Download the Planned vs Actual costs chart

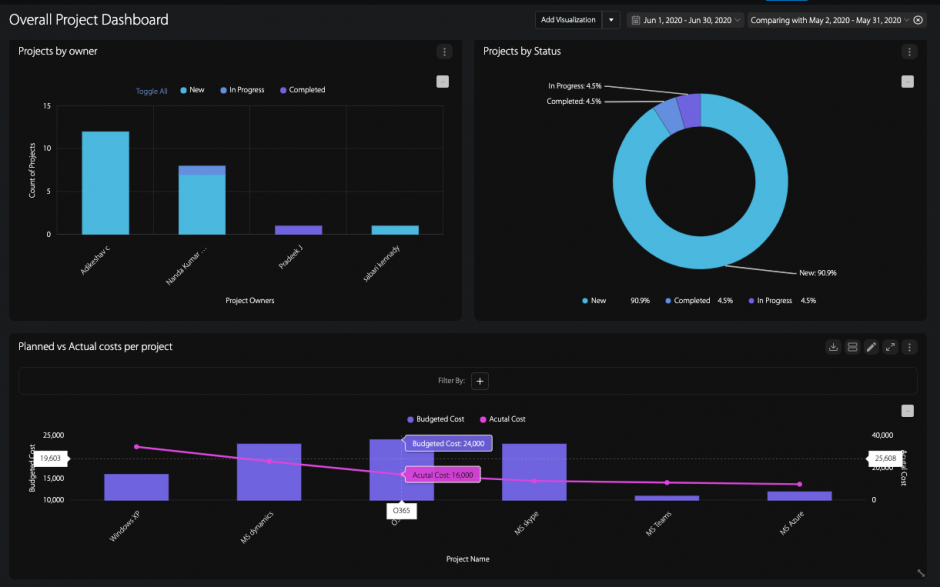tap(833, 347)
